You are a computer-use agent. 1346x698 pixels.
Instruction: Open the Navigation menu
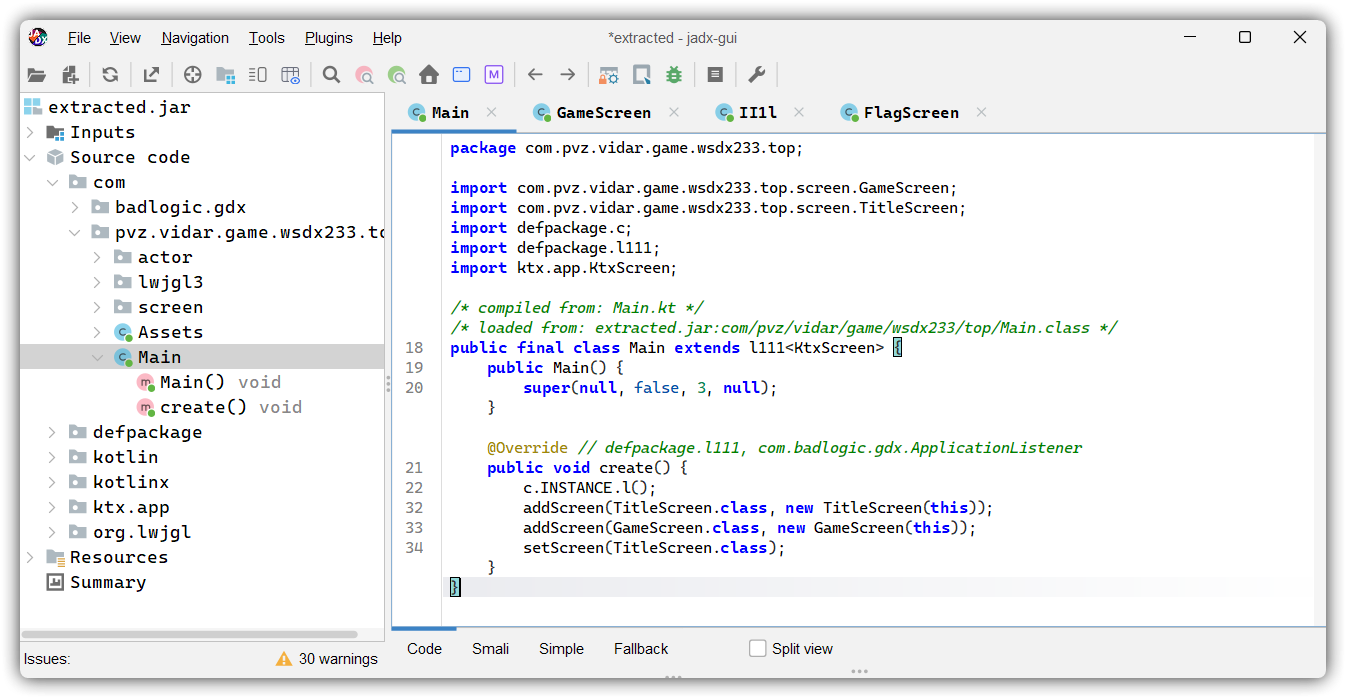(x=195, y=38)
